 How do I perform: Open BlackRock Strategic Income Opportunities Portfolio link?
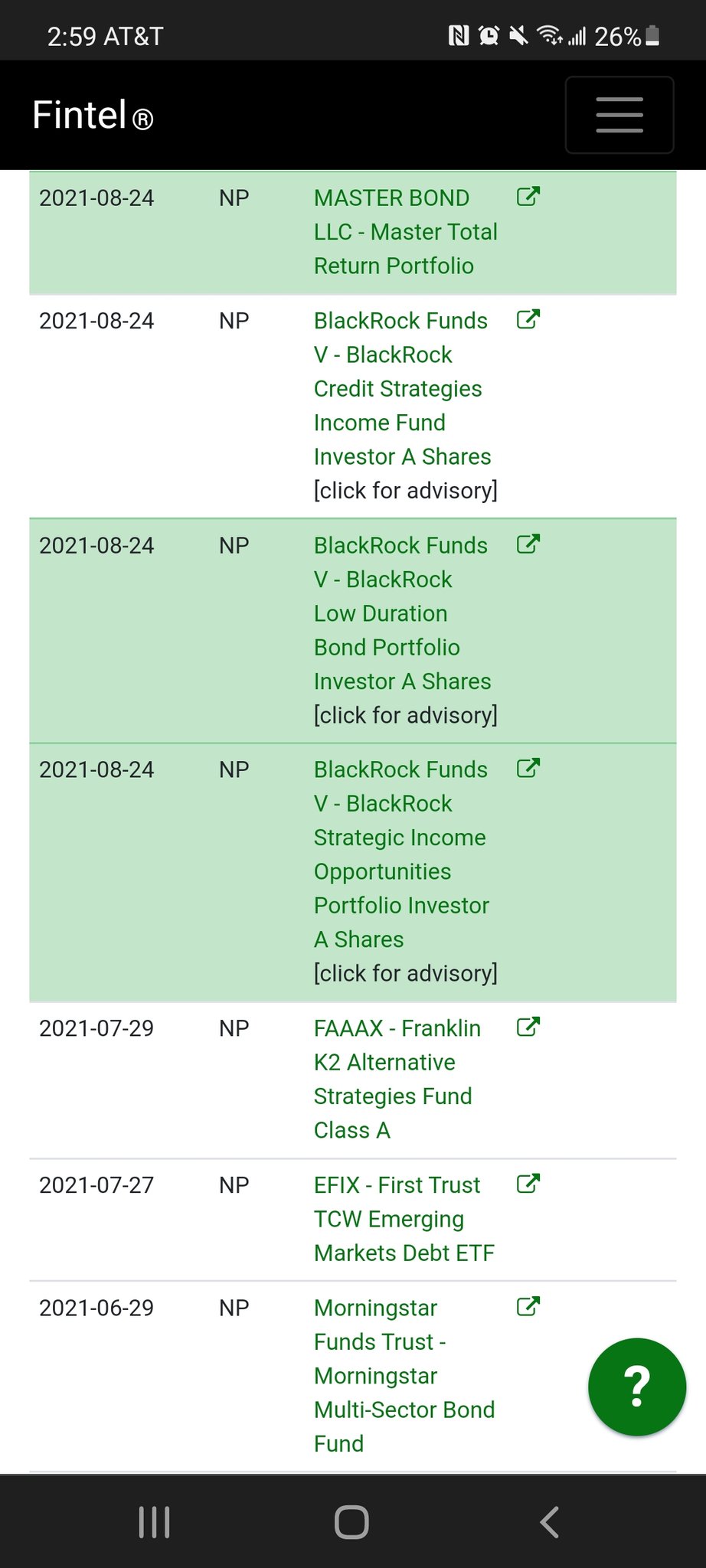coord(400,854)
